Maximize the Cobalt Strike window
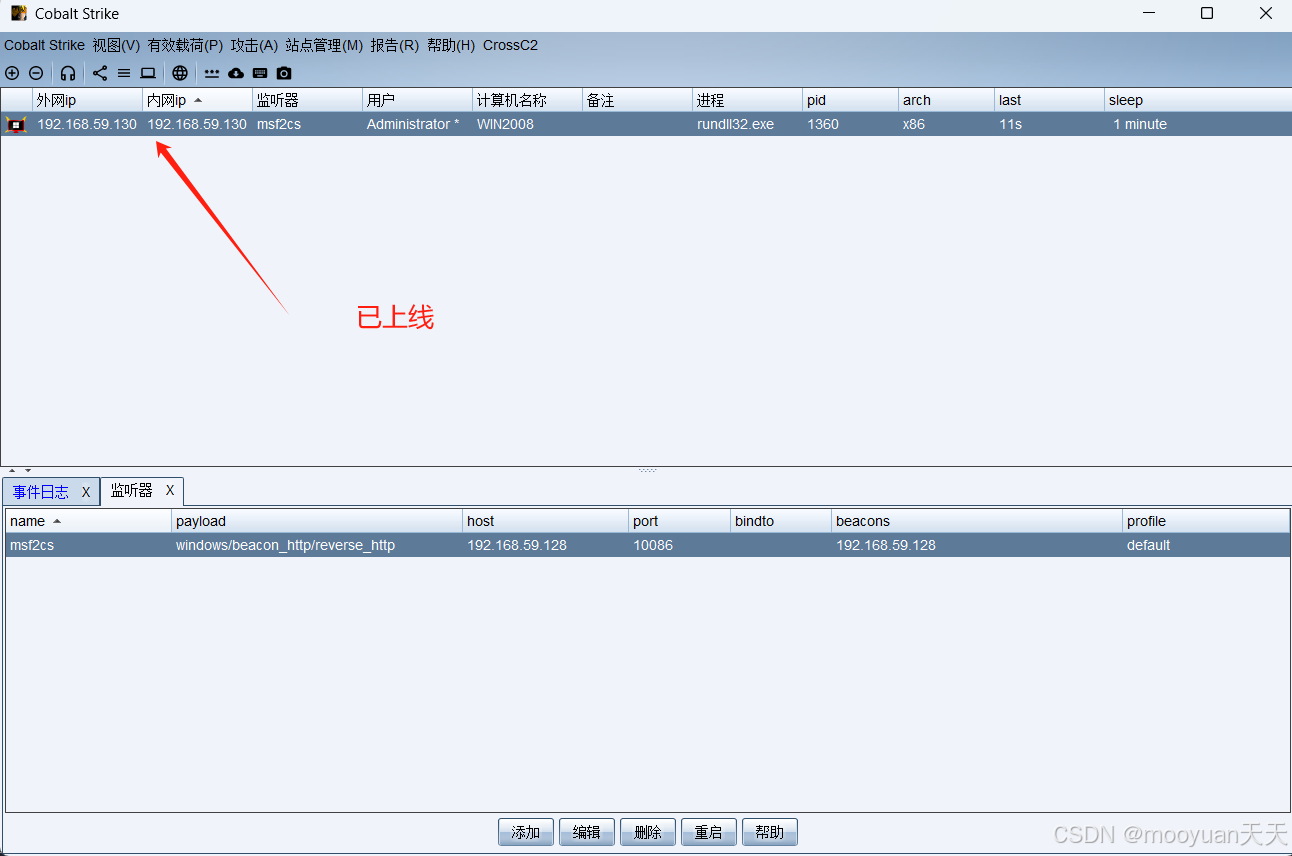Image resolution: width=1292 pixels, height=856 pixels. 1207,13
